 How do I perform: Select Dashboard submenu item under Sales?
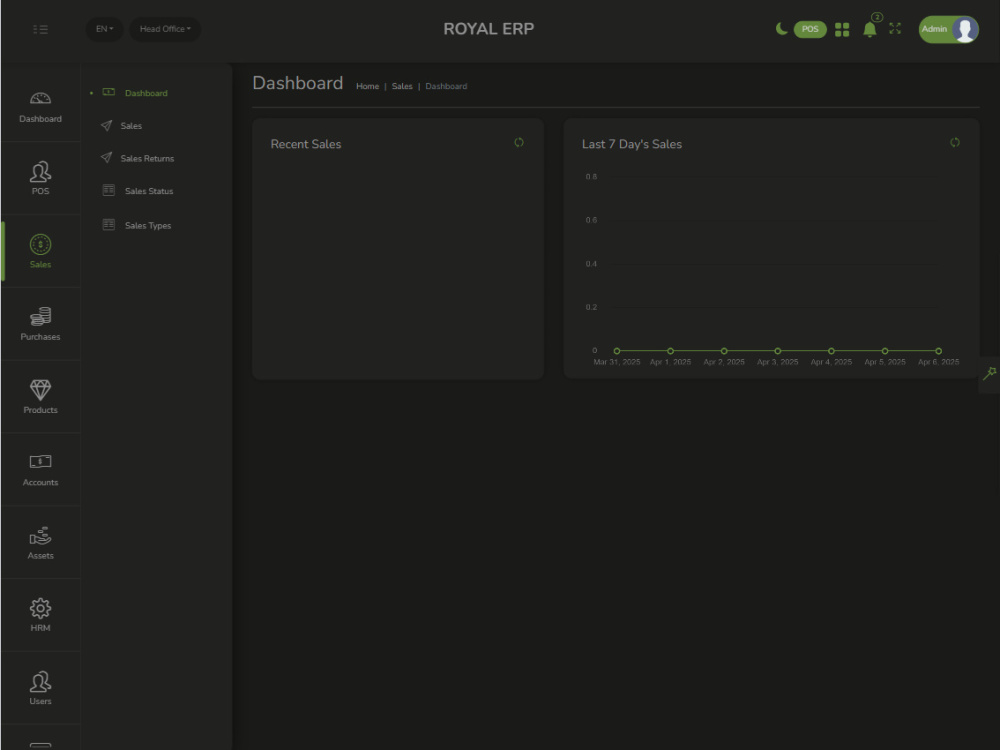click(146, 93)
